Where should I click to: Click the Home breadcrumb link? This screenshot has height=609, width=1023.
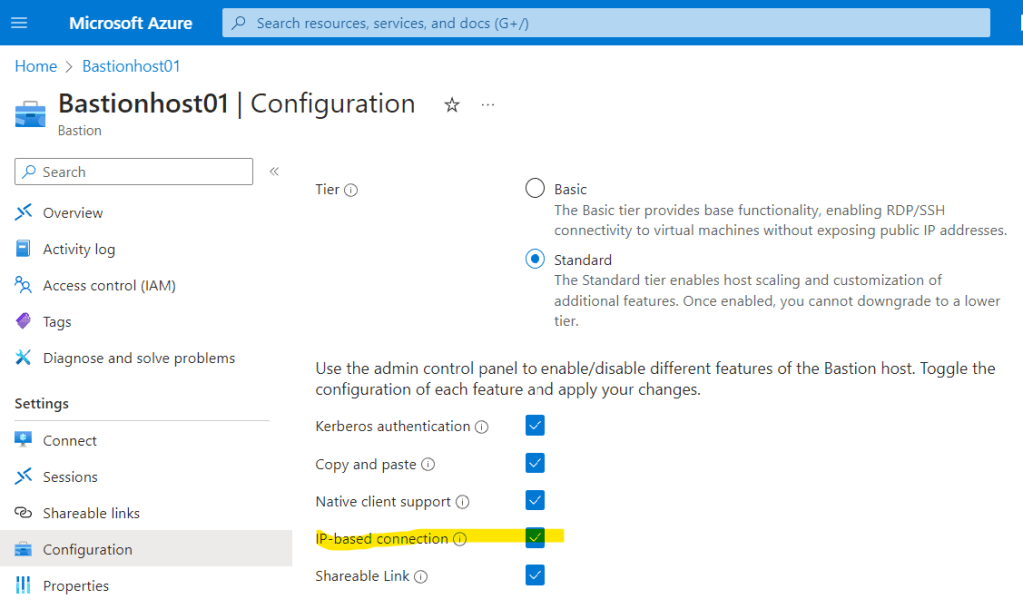(36, 66)
